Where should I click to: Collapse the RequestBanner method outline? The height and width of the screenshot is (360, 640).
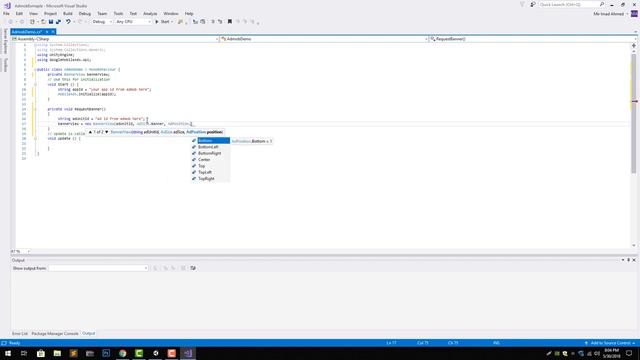coord(35,109)
